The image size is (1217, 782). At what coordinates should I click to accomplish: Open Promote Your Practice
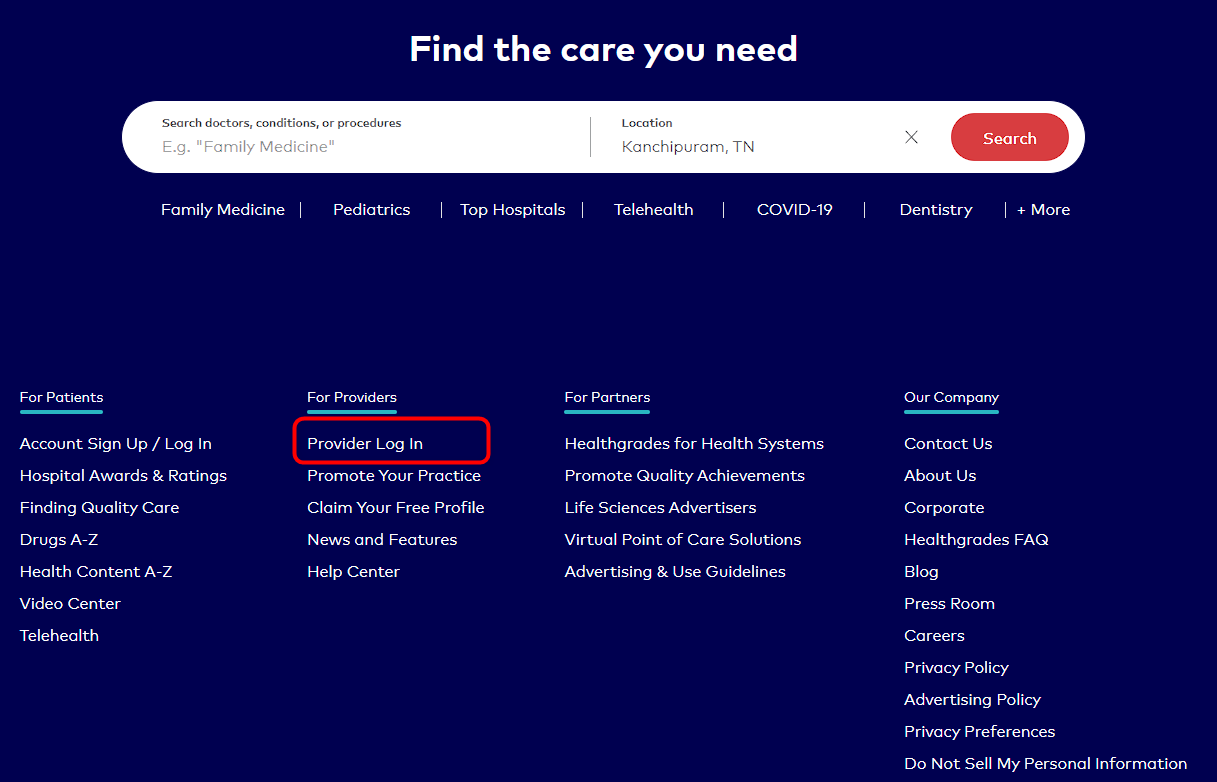click(x=394, y=476)
